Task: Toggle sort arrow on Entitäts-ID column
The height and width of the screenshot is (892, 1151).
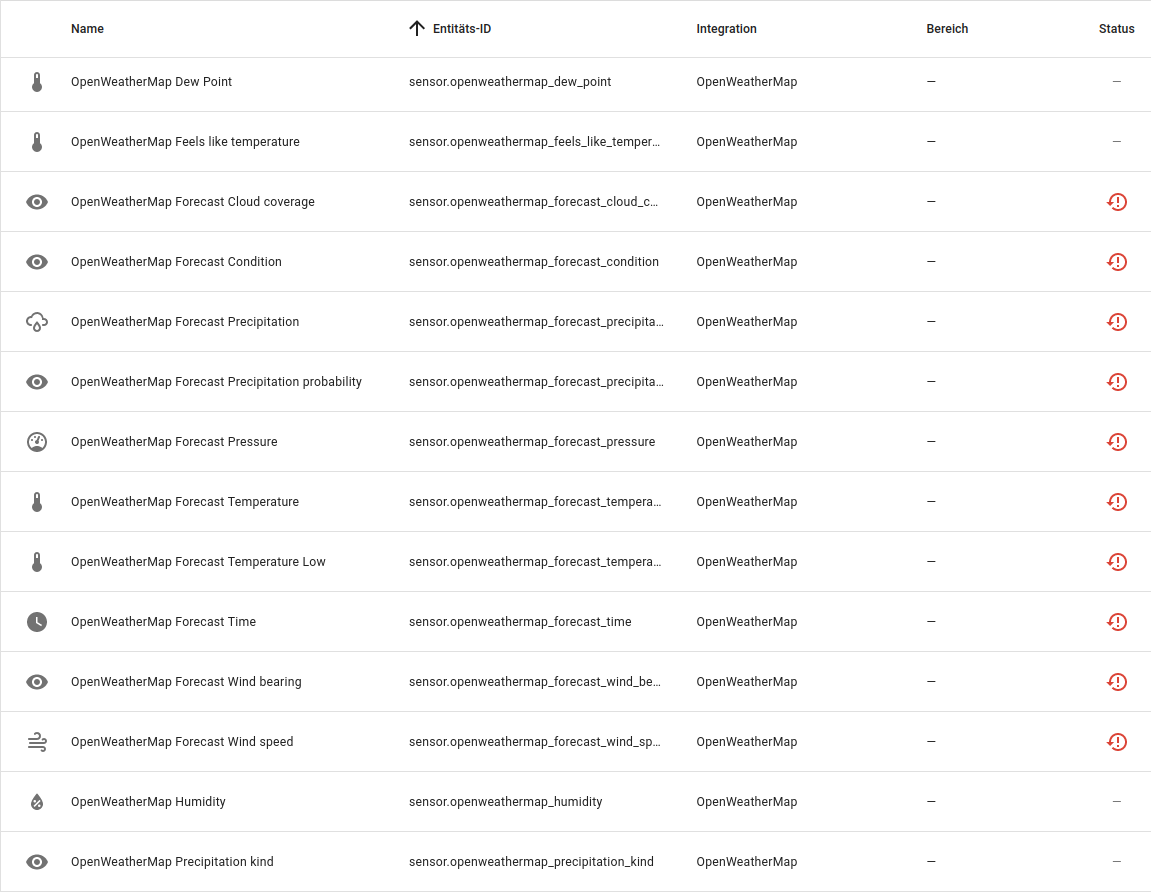Action: click(x=417, y=29)
